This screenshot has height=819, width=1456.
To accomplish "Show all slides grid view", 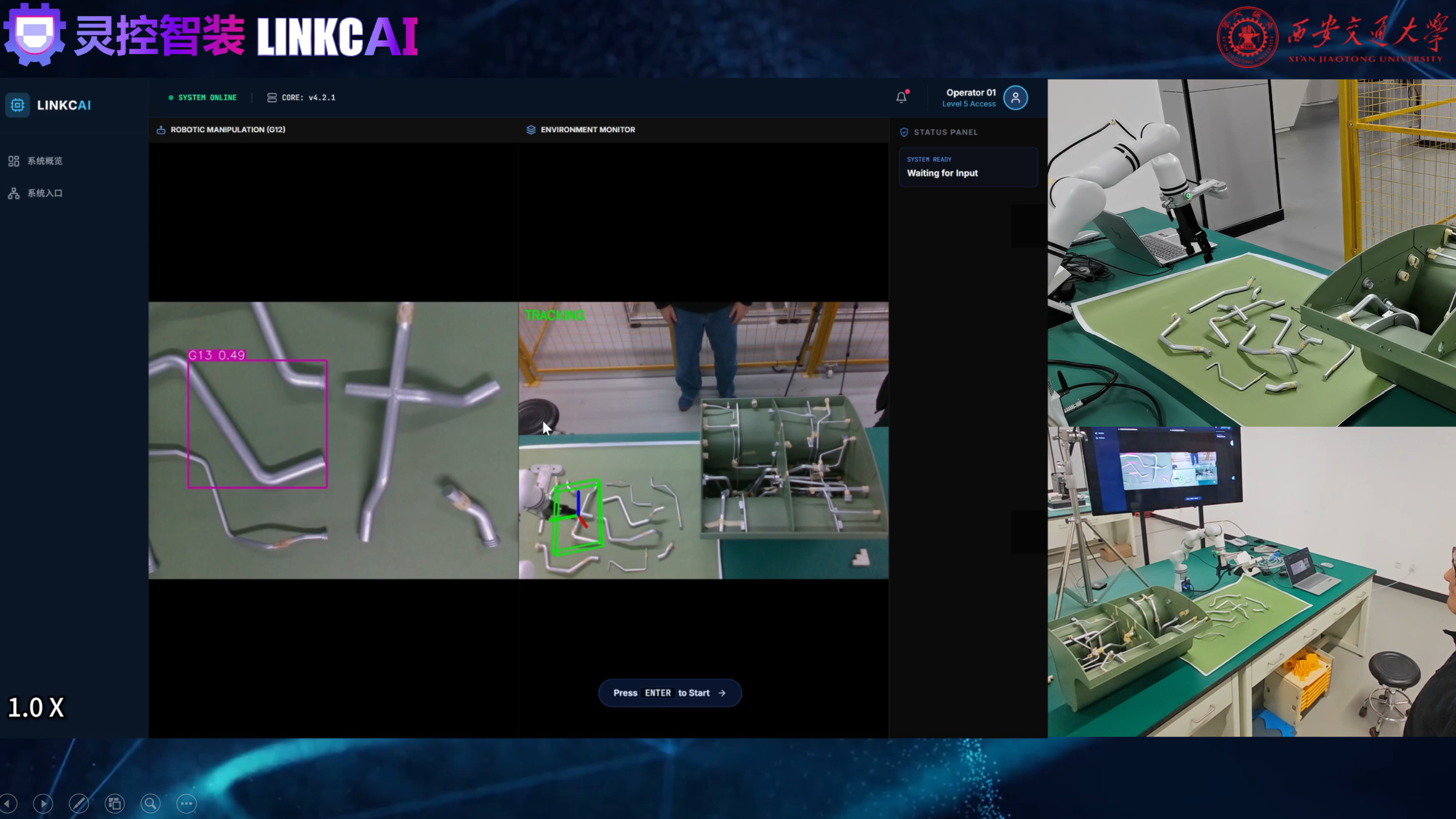I will [115, 803].
